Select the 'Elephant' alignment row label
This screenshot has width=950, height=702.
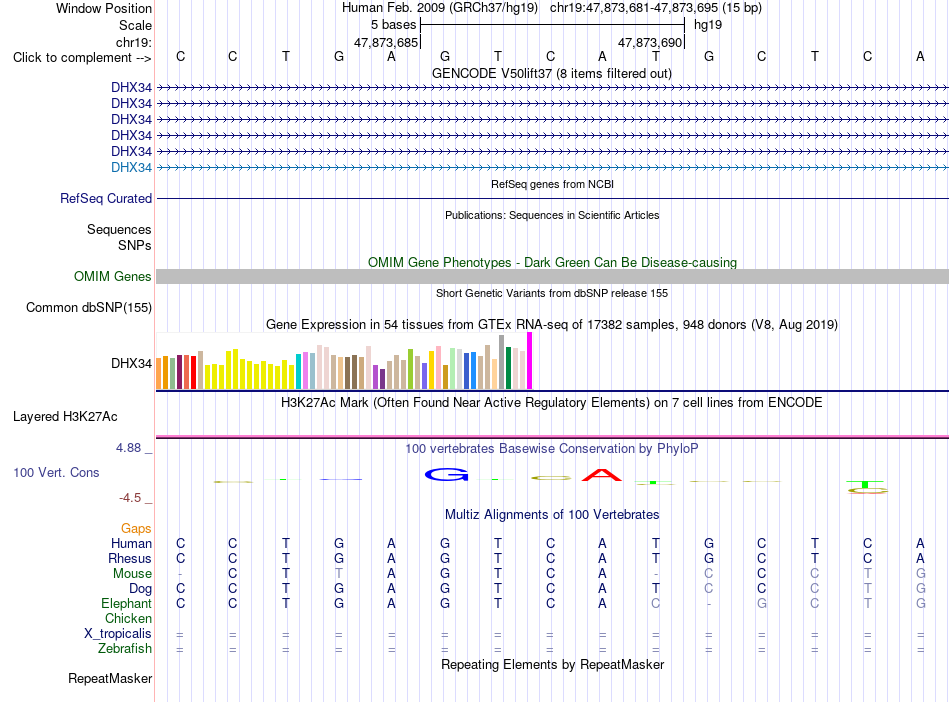point(126,603)
